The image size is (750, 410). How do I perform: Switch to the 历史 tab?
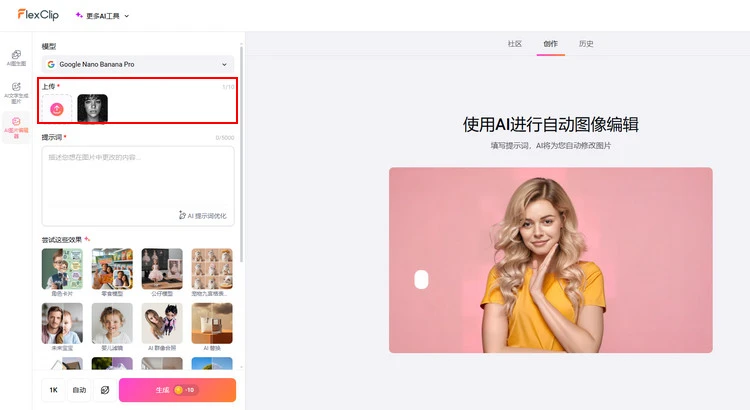coord(586,44)
